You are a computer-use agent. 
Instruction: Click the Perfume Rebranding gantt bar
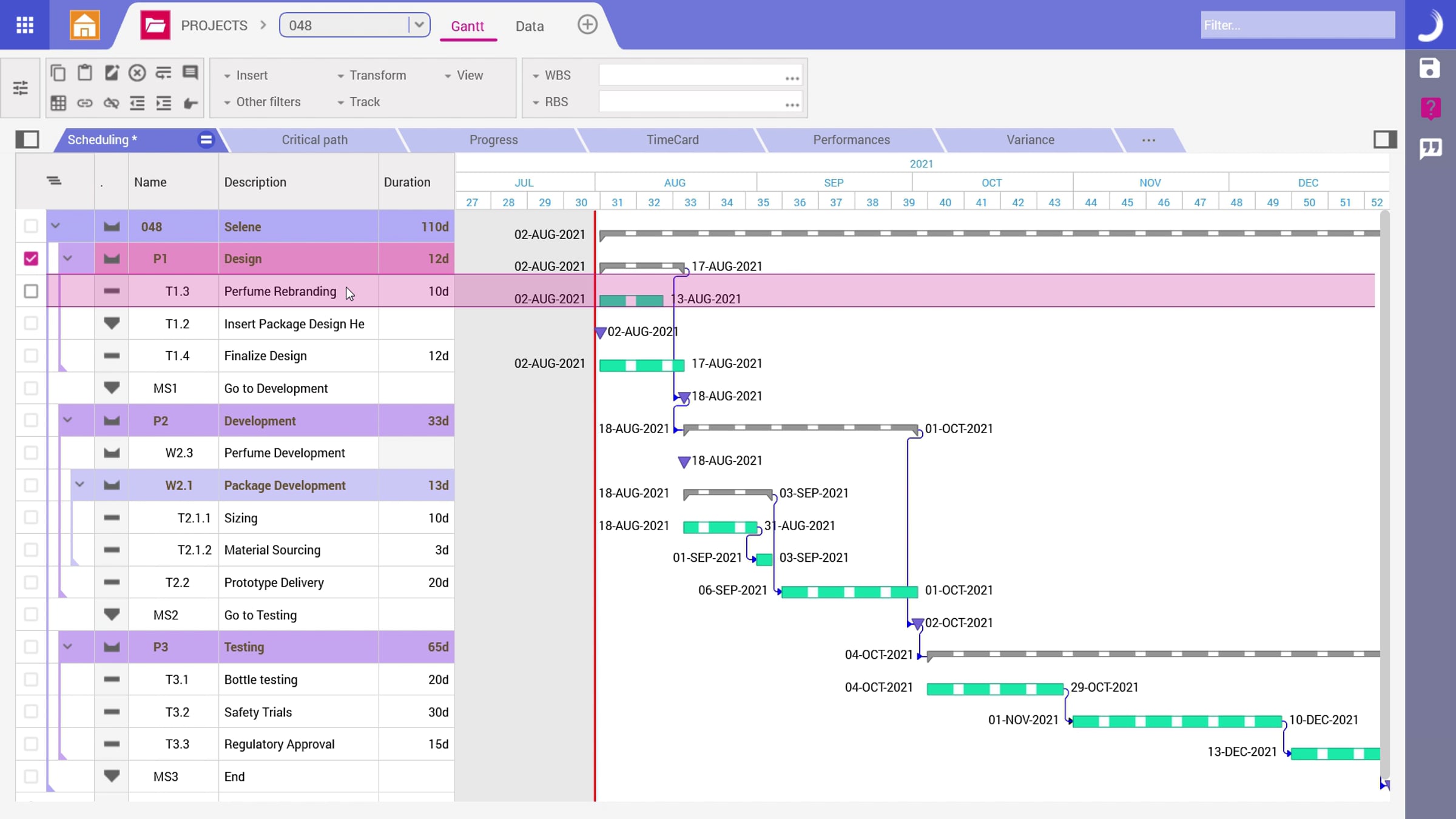[632, 300]
